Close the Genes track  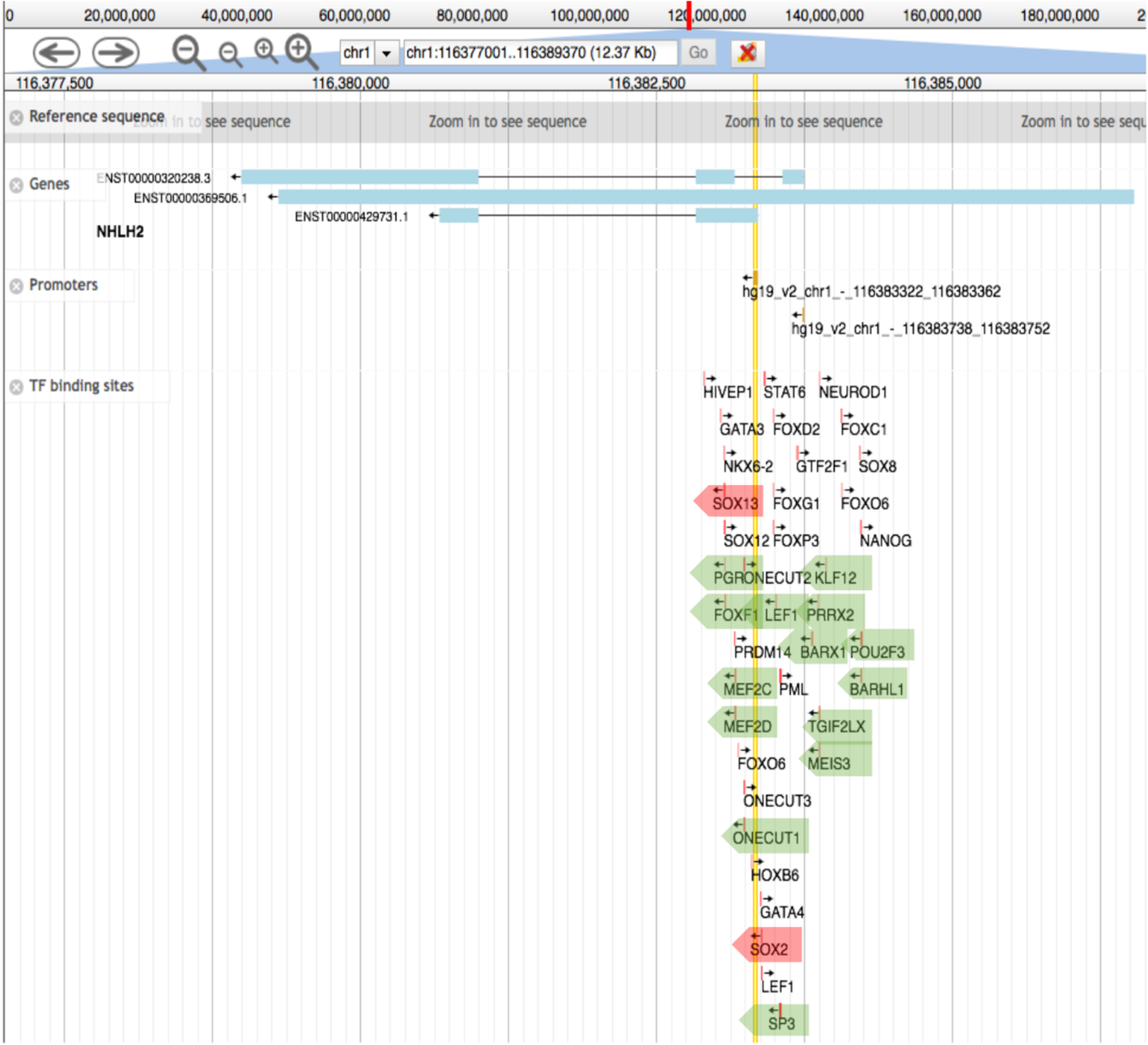[16, 185]
